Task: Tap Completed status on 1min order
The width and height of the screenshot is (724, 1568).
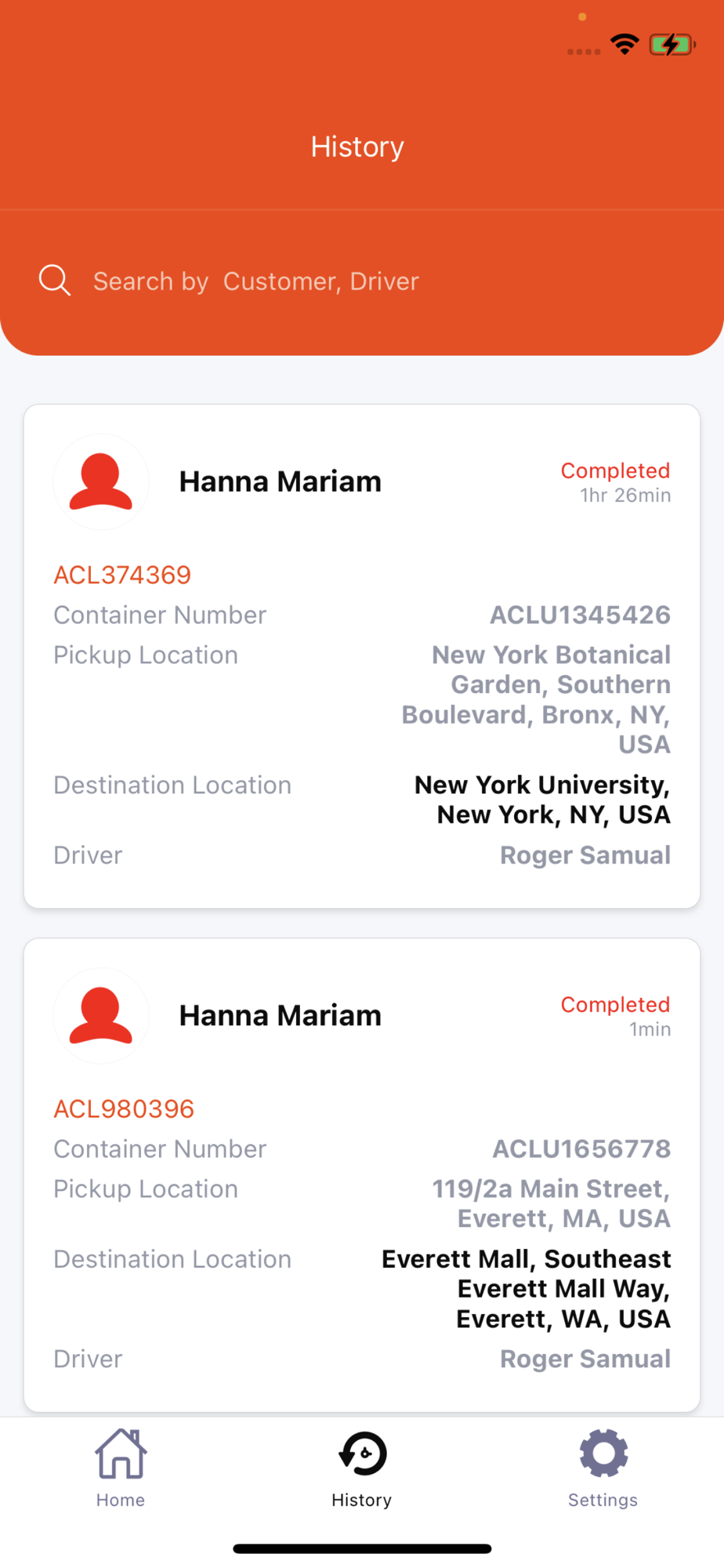Action: coord(615,1004)
